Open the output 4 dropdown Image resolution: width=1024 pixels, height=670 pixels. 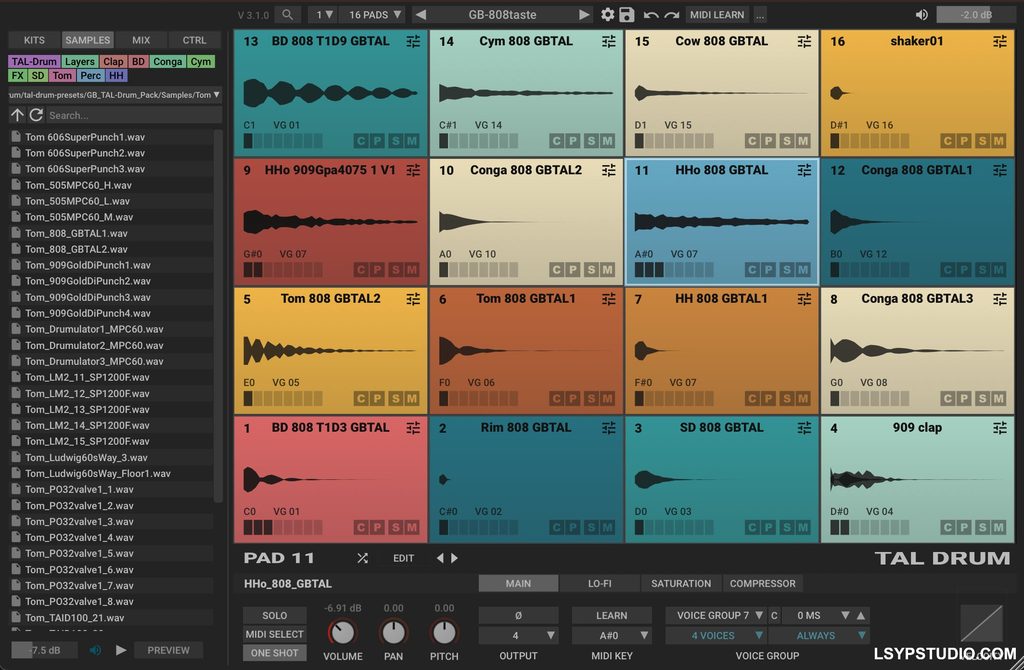[x=519, y=635]
